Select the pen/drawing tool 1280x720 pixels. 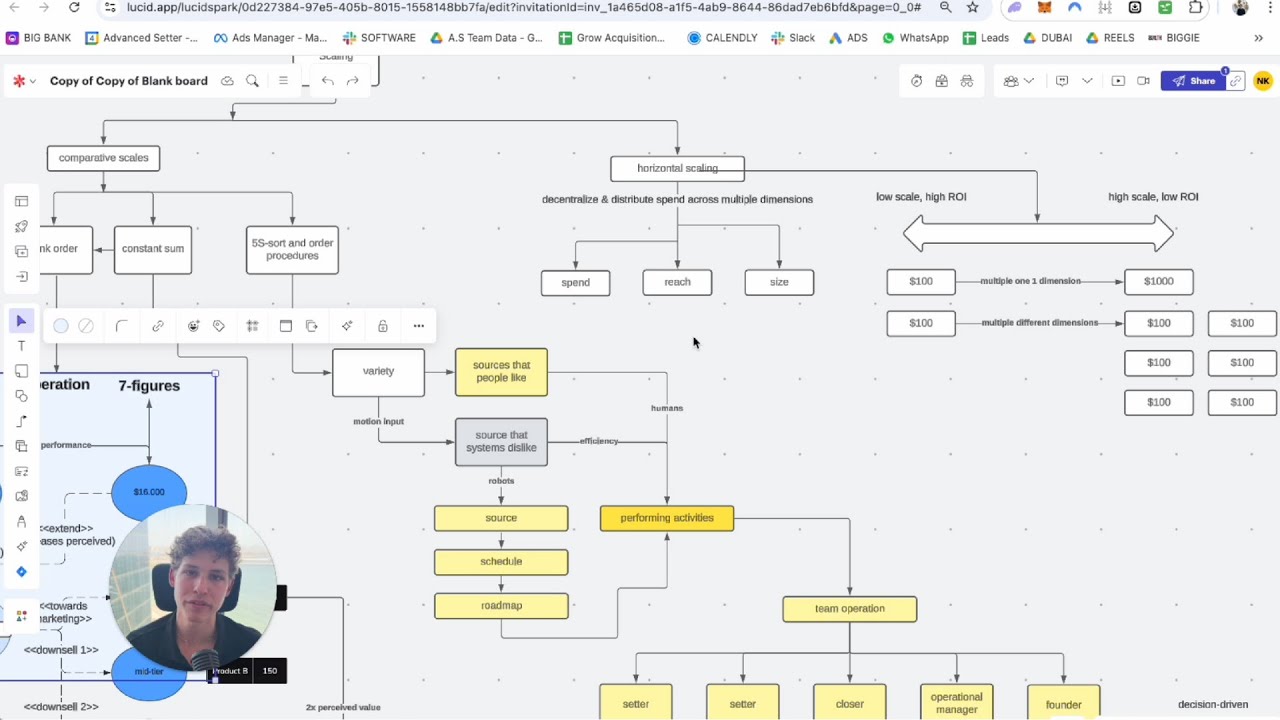tap(21, 521)
